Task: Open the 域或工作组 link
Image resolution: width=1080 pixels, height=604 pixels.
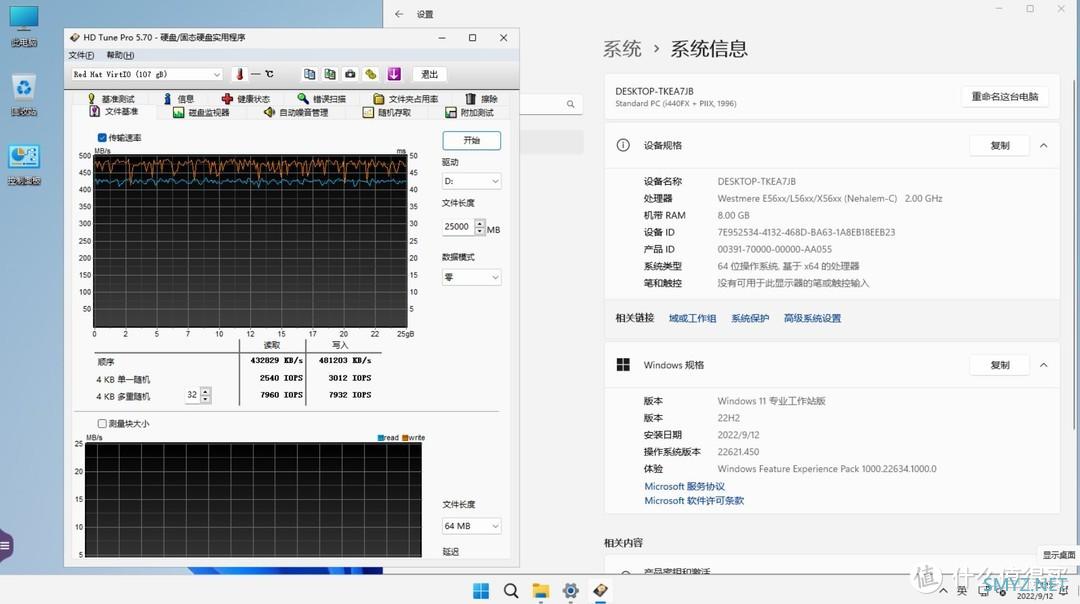Action: point(692,318)
